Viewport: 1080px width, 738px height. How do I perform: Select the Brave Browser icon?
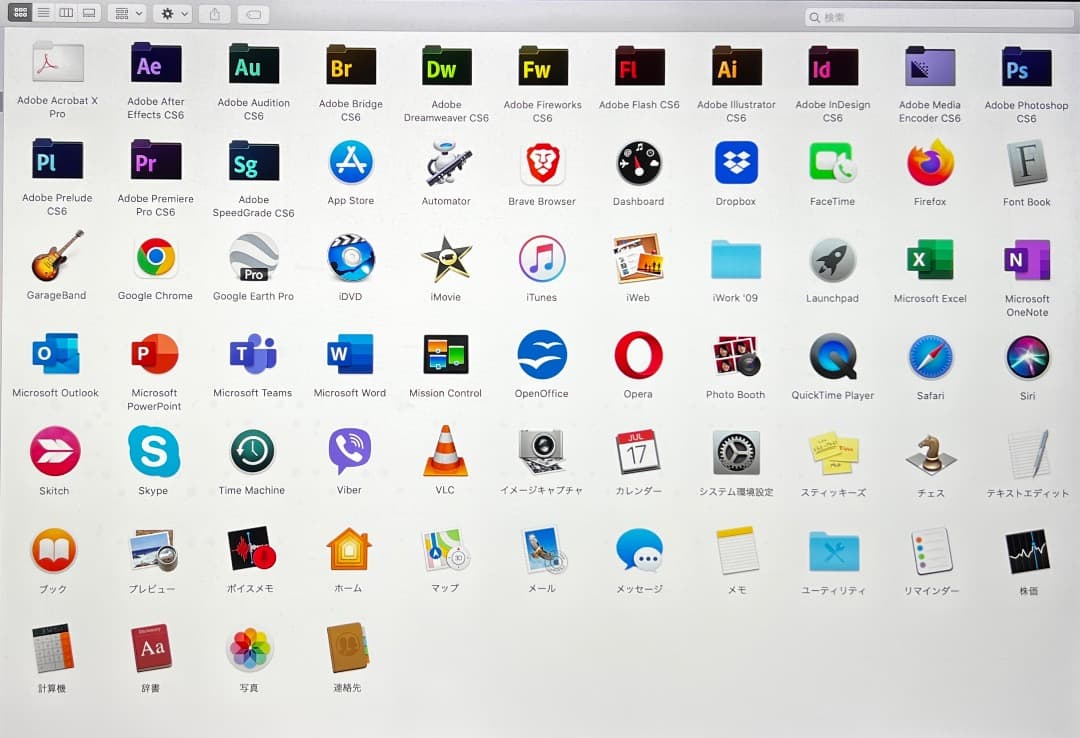coord(543,164)
